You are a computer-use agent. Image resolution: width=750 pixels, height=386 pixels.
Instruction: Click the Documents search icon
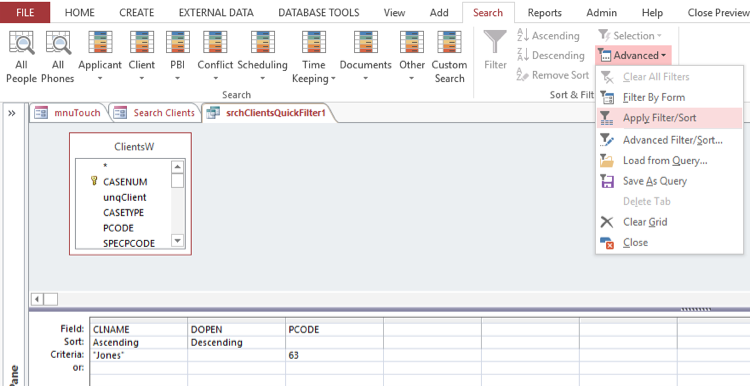365,42
